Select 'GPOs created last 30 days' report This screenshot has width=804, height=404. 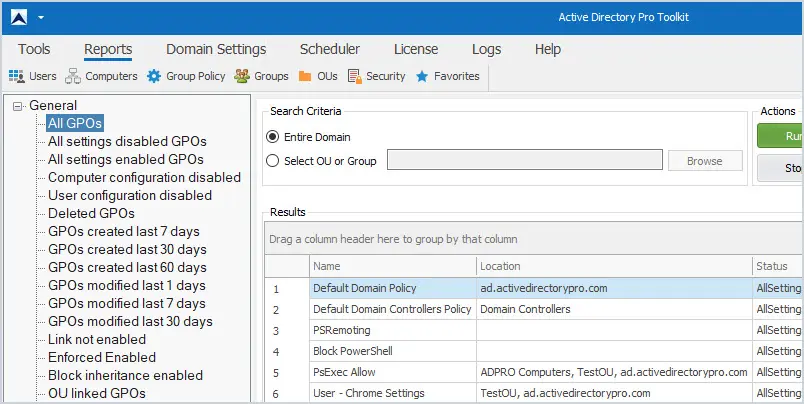pos(127,249)
